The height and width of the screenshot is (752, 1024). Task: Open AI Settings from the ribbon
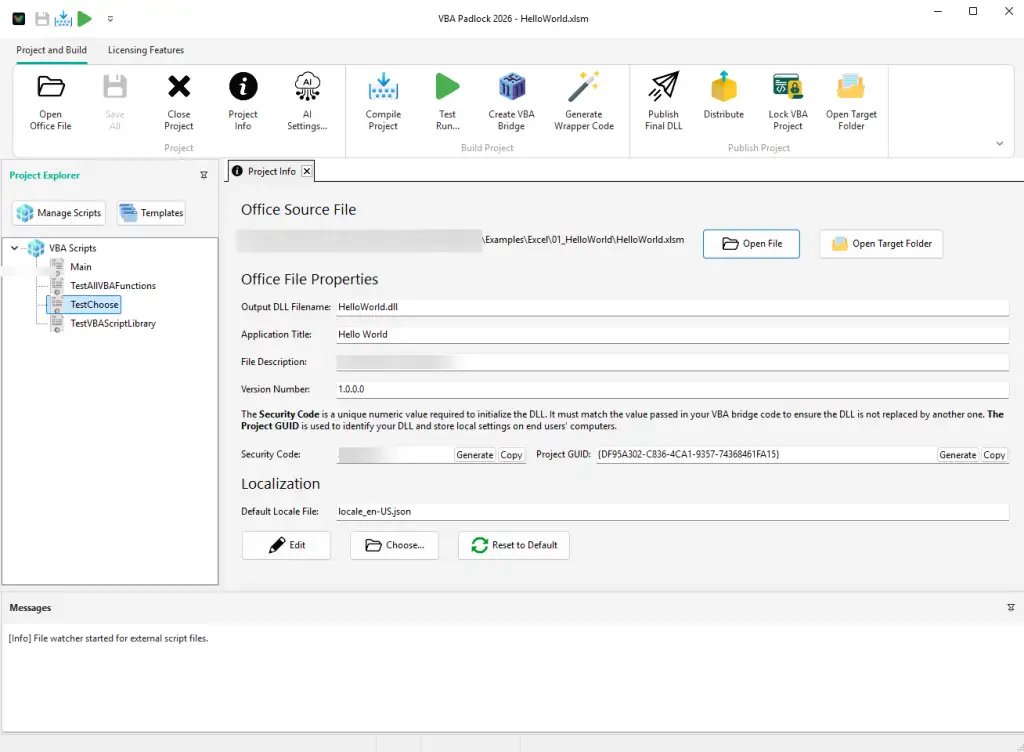308,99
